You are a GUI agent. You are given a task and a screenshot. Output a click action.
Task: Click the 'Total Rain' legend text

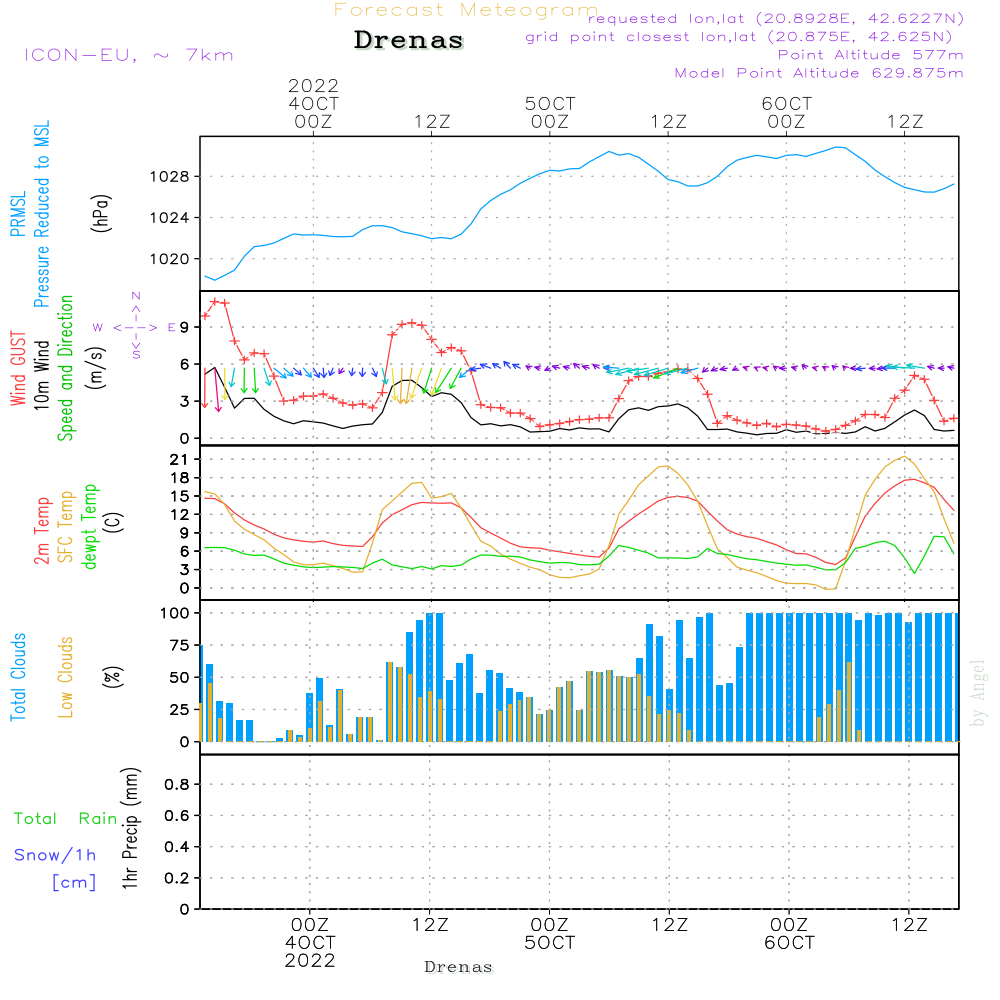(x=65, y=819)
